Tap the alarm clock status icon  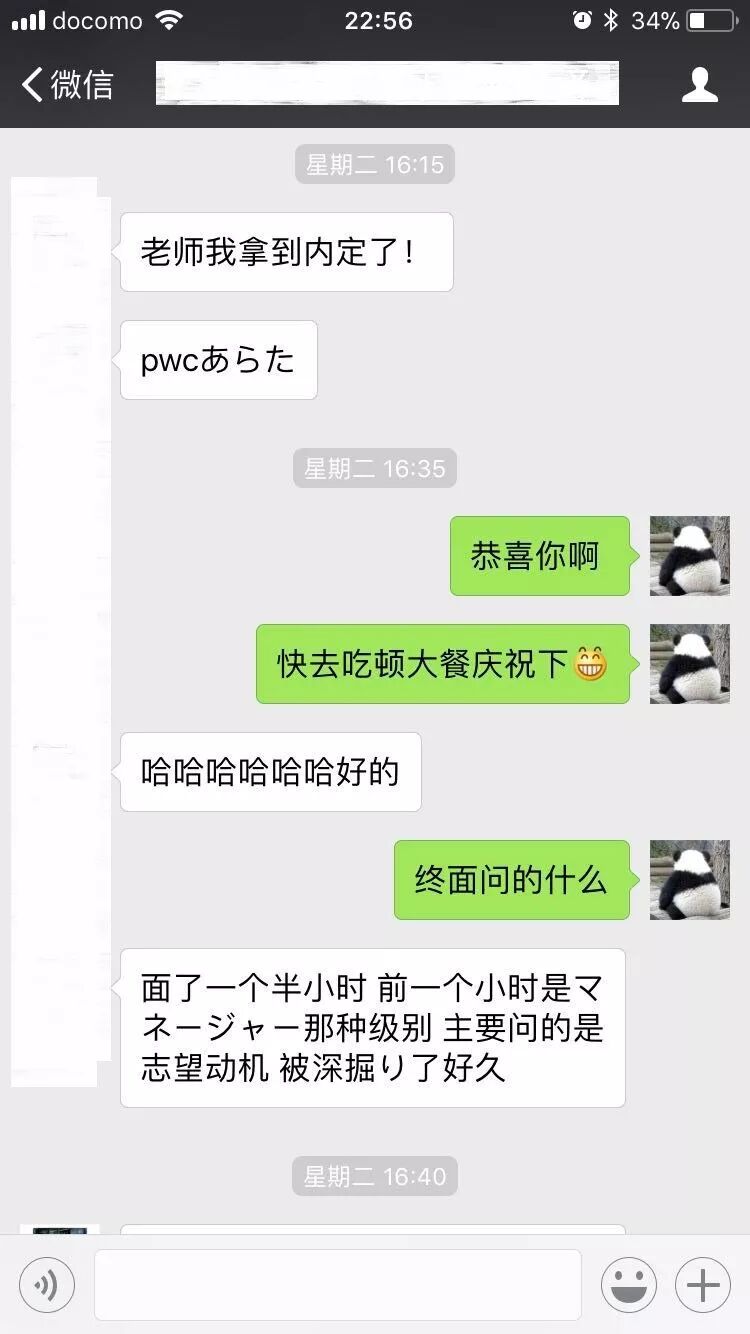[582, 20]
